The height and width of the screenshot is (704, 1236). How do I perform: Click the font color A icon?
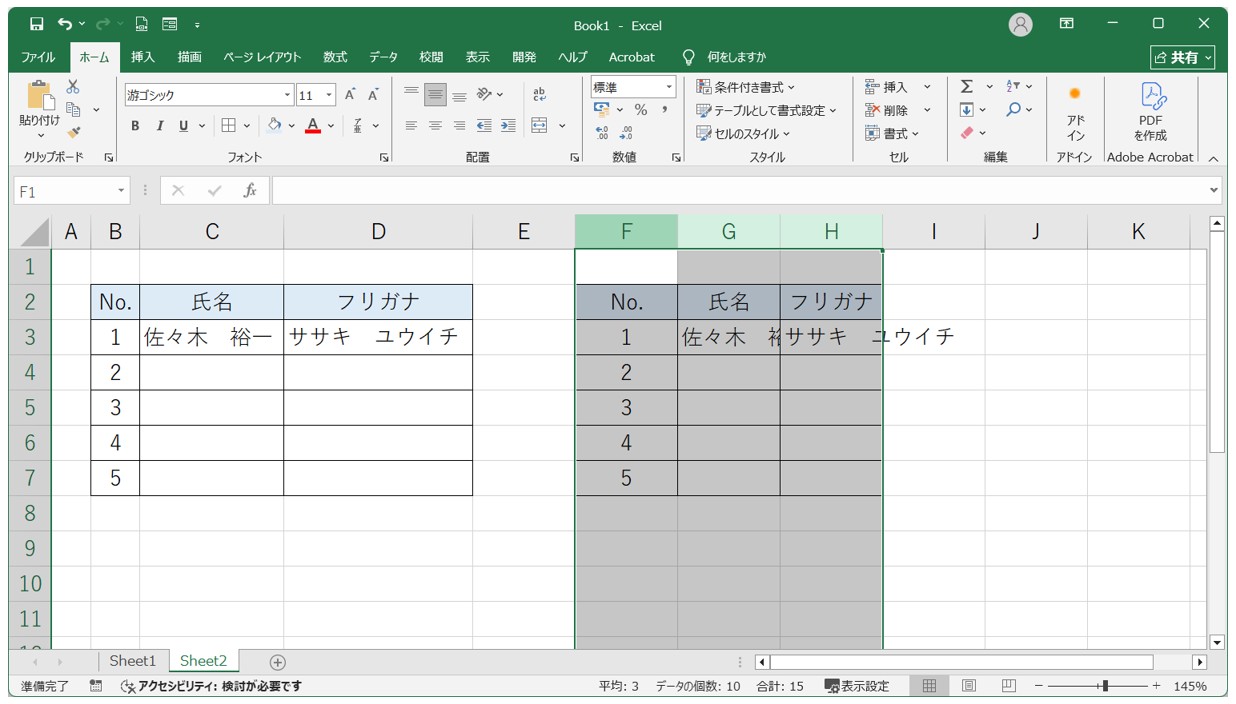(313, 125)
